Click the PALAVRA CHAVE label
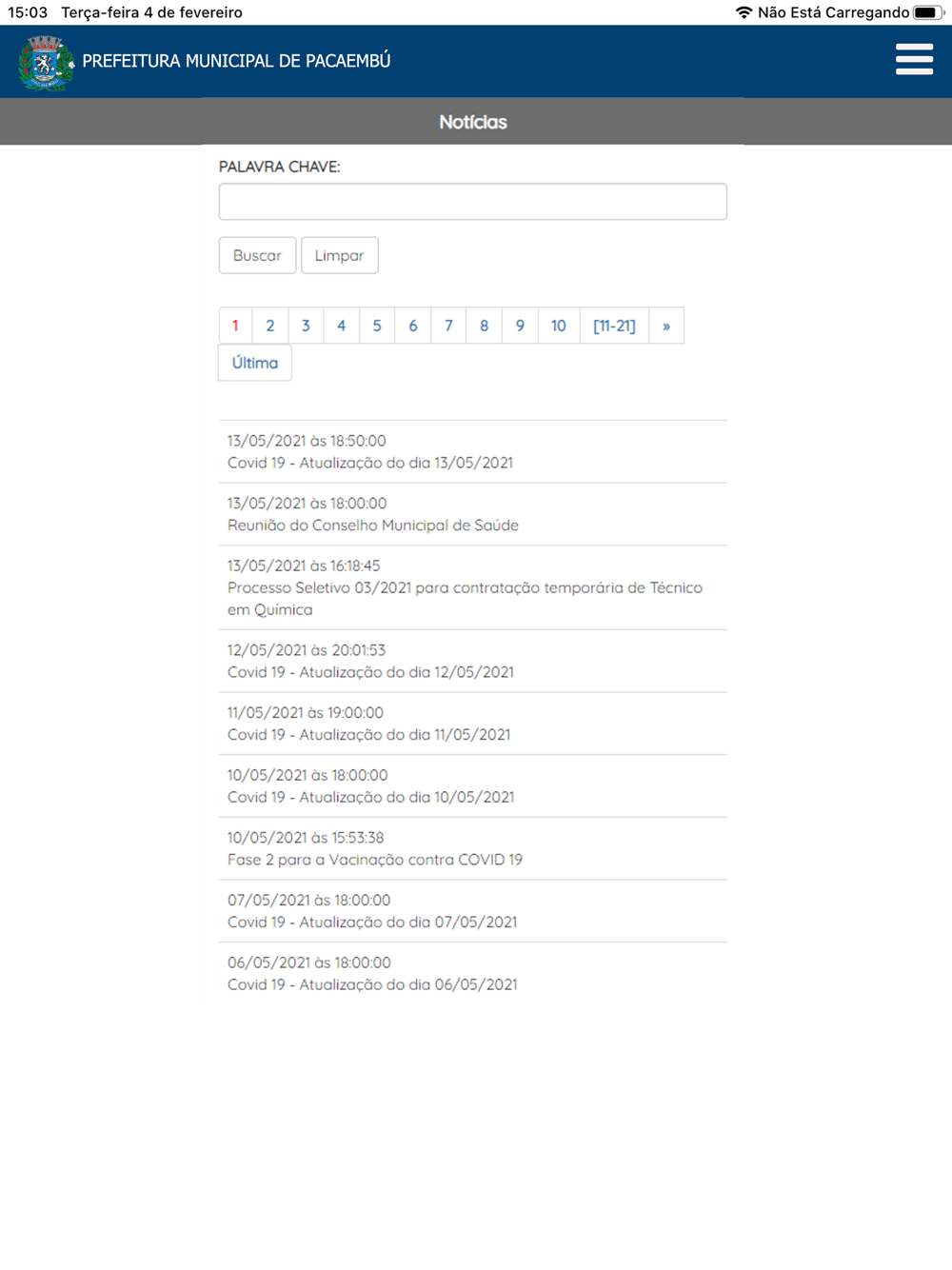952x1270 pixels. pos(279,167)
